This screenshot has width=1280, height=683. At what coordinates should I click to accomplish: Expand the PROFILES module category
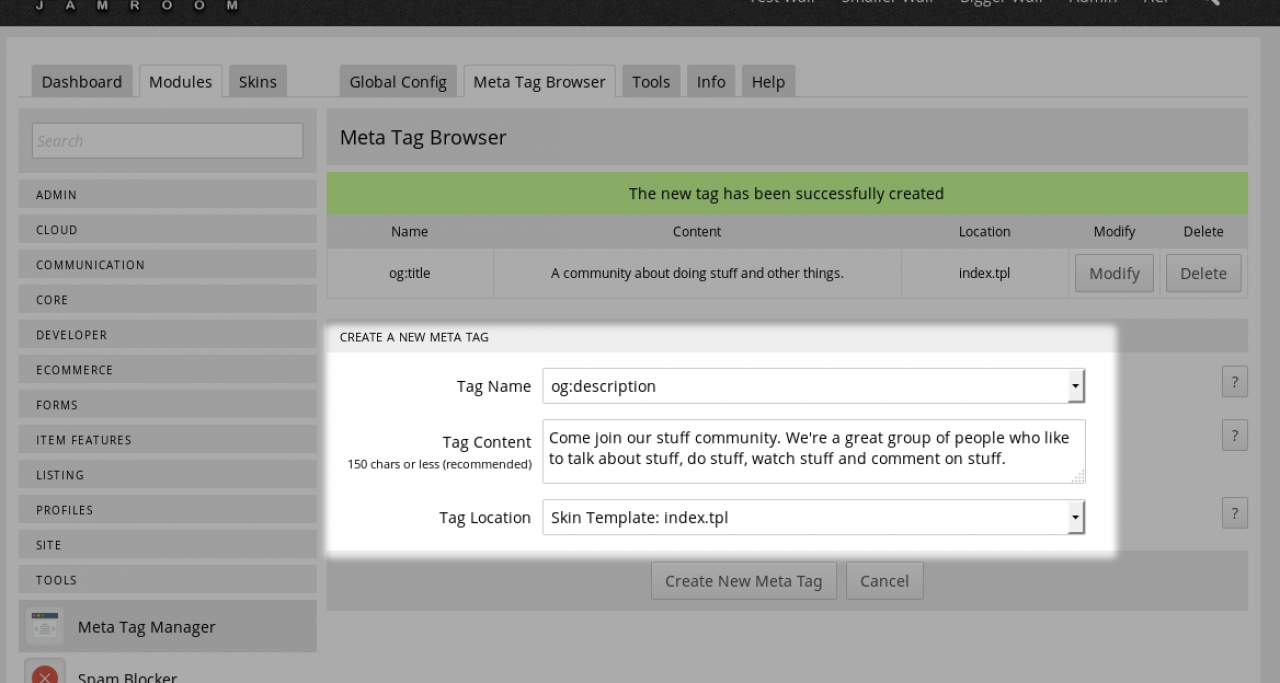(x=167, y=510)
